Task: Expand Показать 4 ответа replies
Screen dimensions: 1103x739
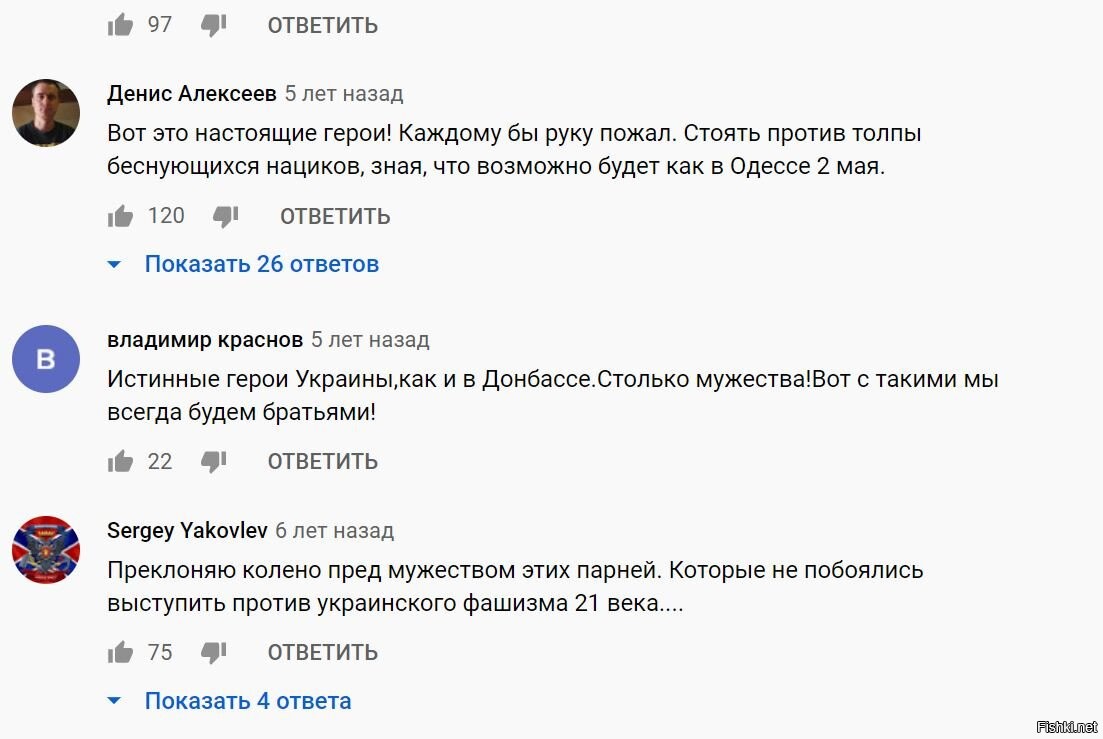Action: point(248,701)
